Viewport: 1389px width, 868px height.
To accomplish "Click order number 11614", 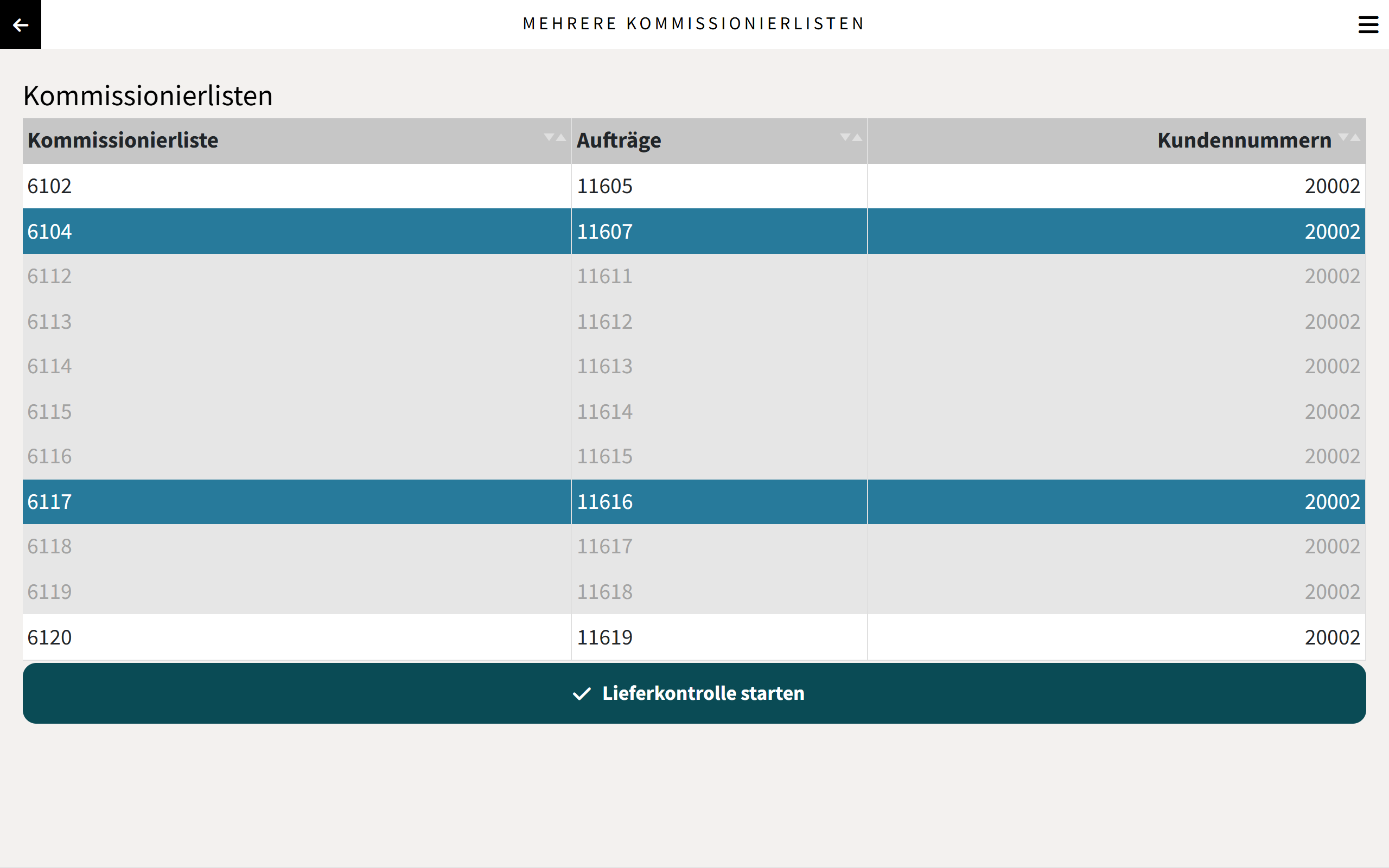I will pyautogui.click(x=604, y=412).
